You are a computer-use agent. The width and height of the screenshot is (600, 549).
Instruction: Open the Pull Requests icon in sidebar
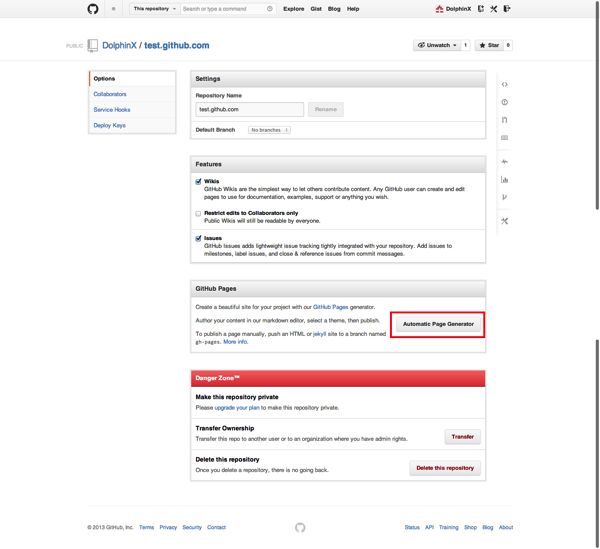tap(504, 120)
